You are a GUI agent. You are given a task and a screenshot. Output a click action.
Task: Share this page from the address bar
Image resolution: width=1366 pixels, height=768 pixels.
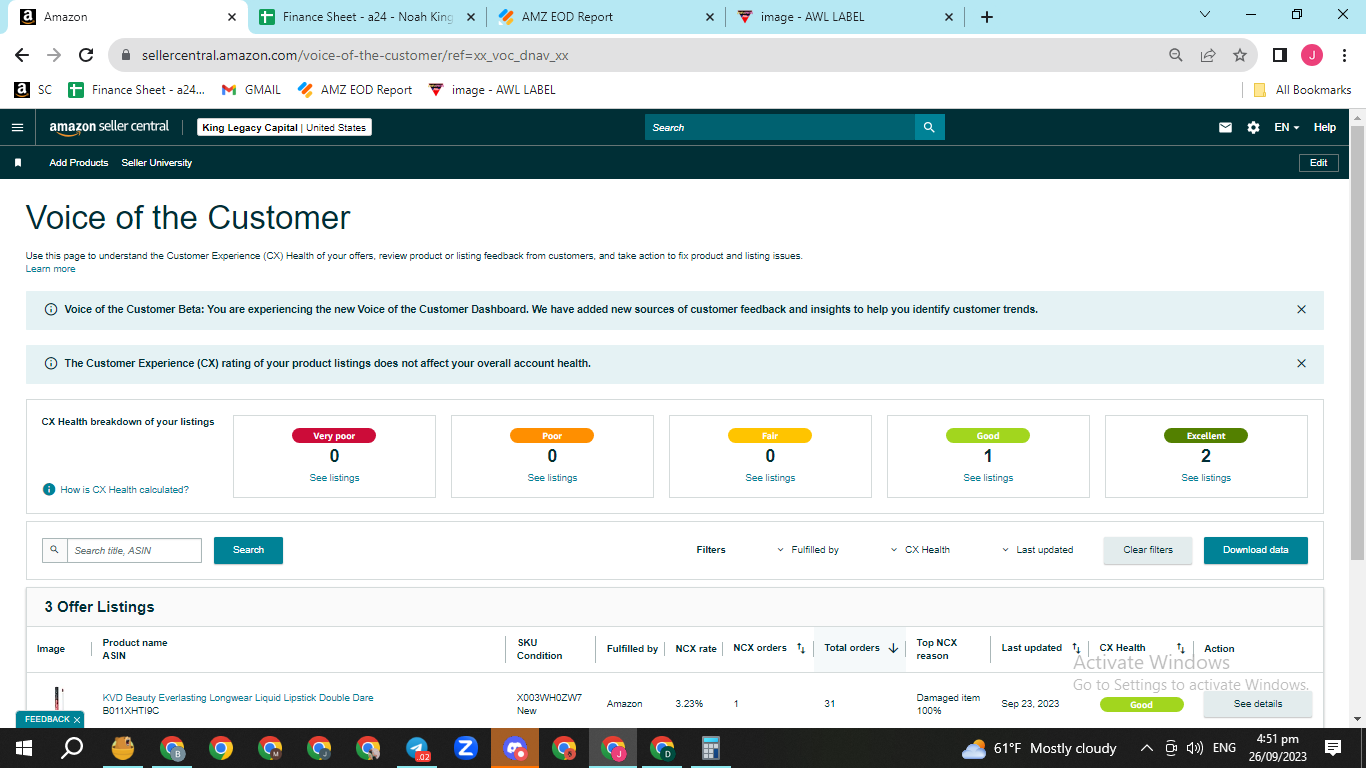click(1208, 55)
